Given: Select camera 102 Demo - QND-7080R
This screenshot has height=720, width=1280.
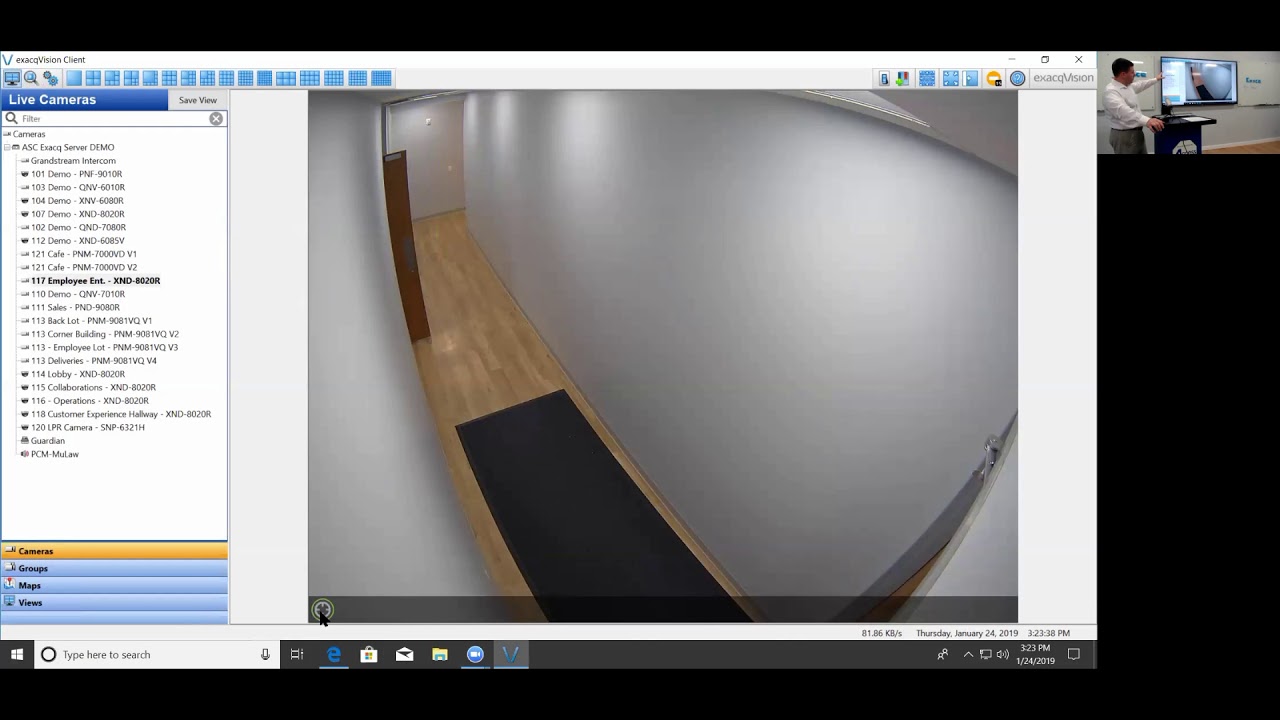Looking at the screenshot, I should 78,227.
